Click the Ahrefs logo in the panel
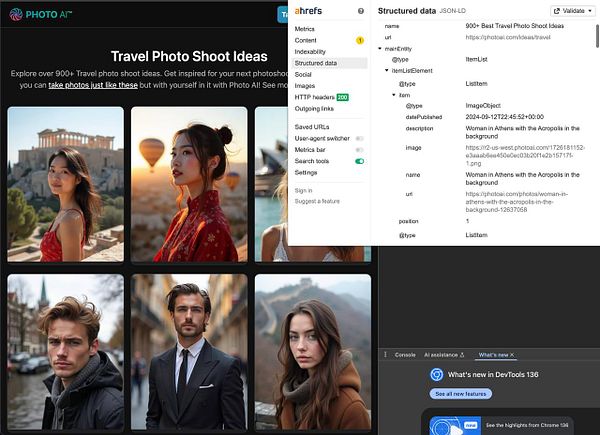Image resolution: width=600 pixels, height=435 pixels. click(308, 11)
